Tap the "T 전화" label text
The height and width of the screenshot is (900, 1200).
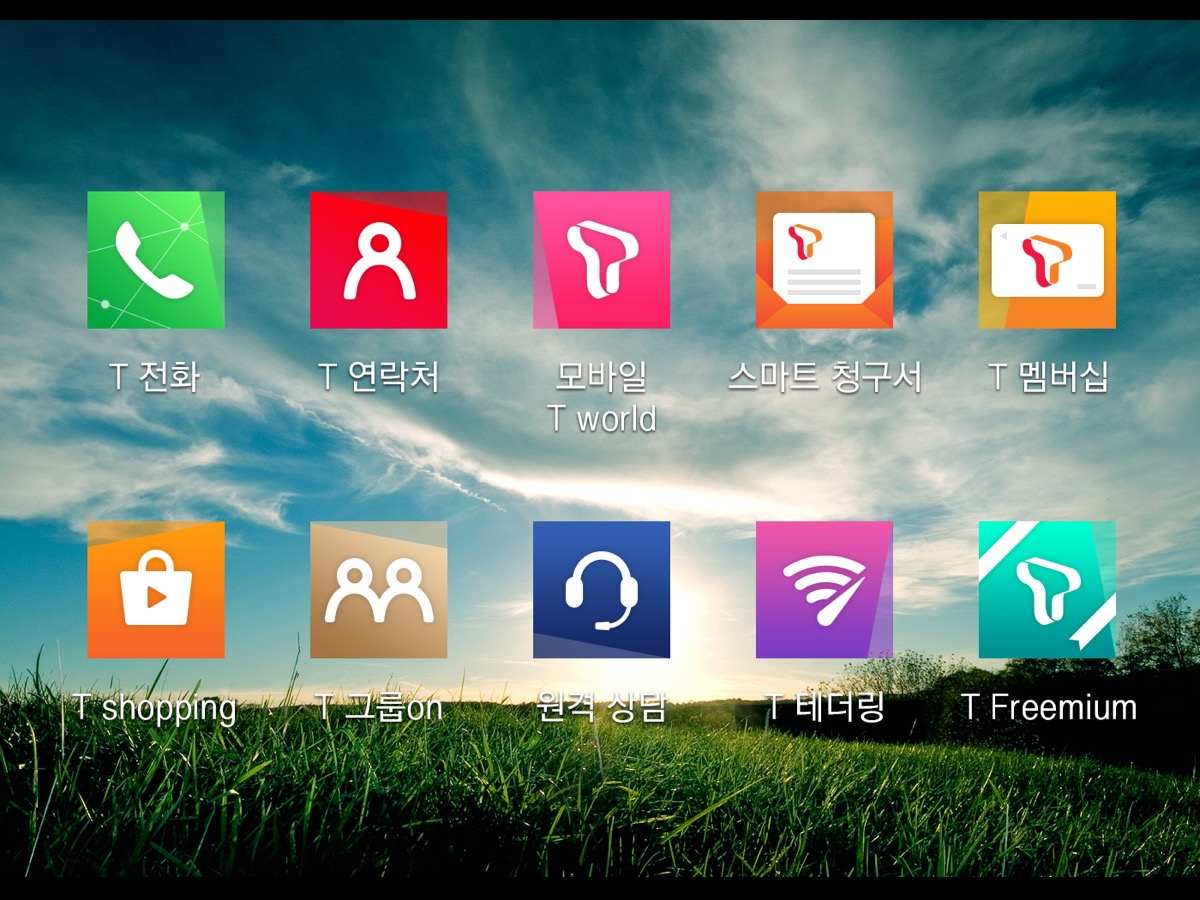pos(155,377)
